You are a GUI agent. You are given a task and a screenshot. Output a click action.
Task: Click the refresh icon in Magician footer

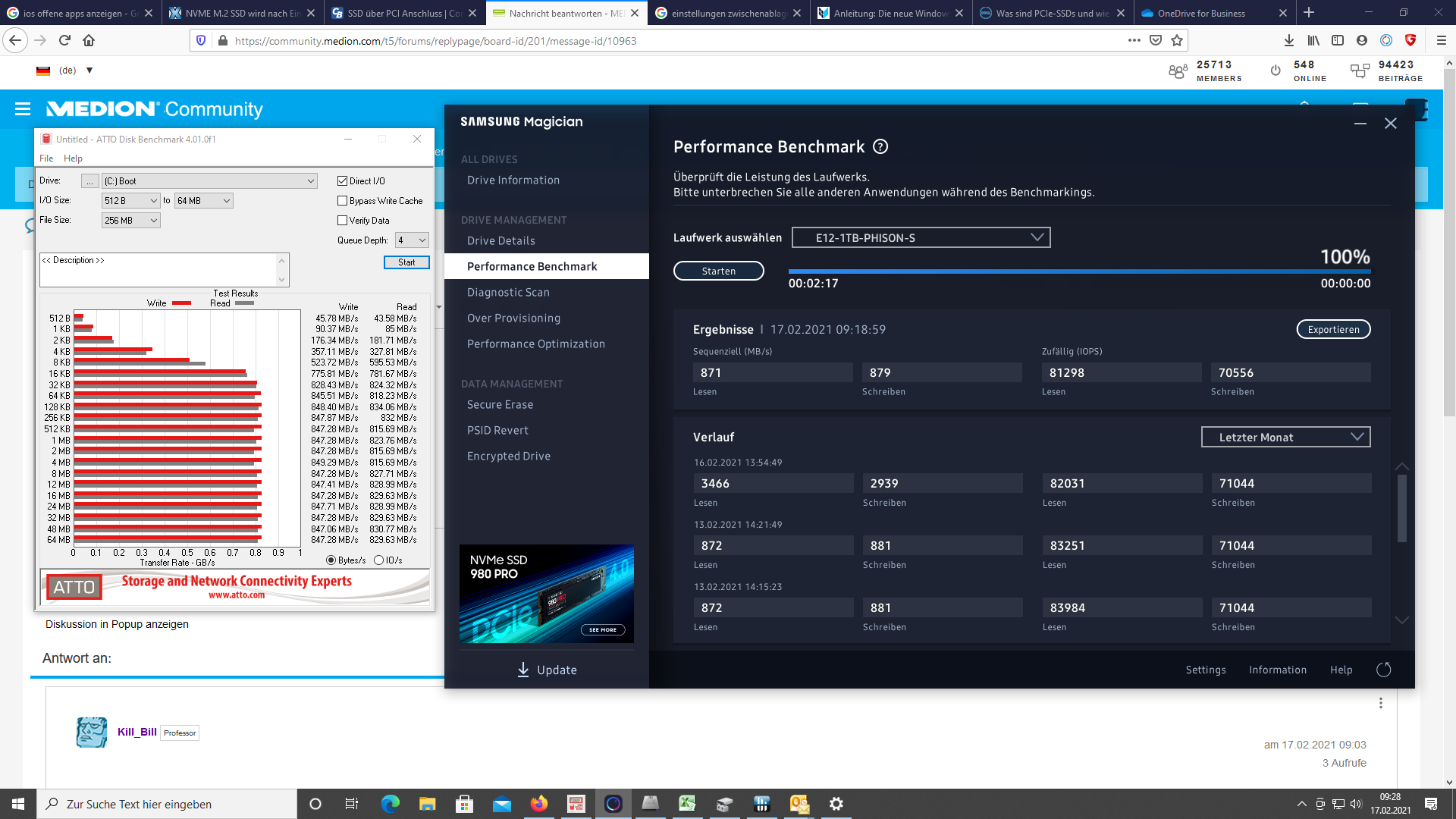[x=1383, y=670]
